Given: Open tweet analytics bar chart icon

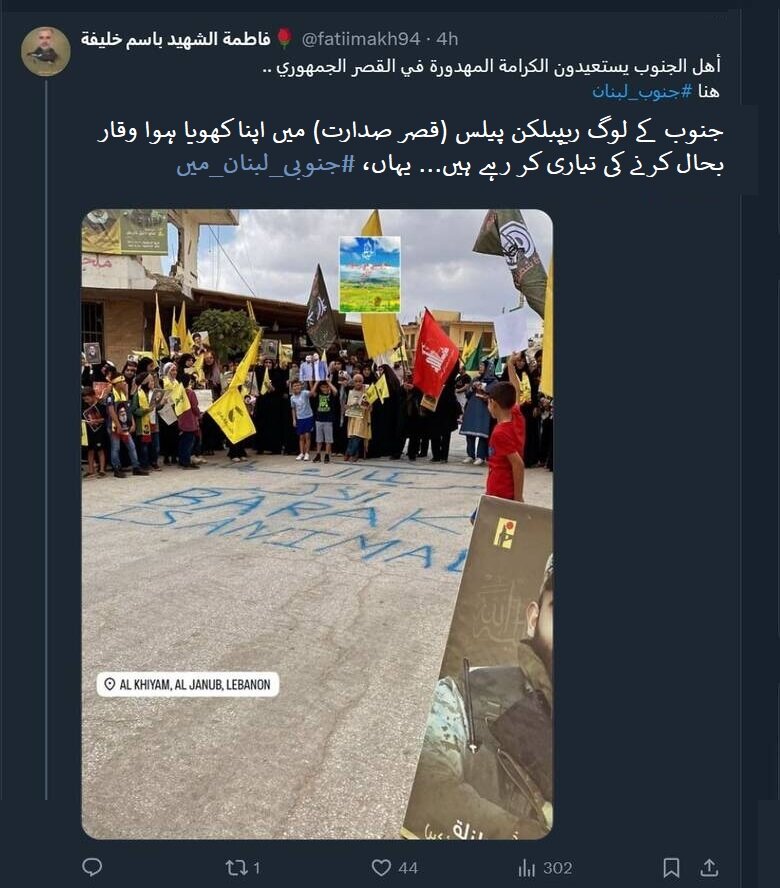Looking at the screenshot, I should pos(526,868).
